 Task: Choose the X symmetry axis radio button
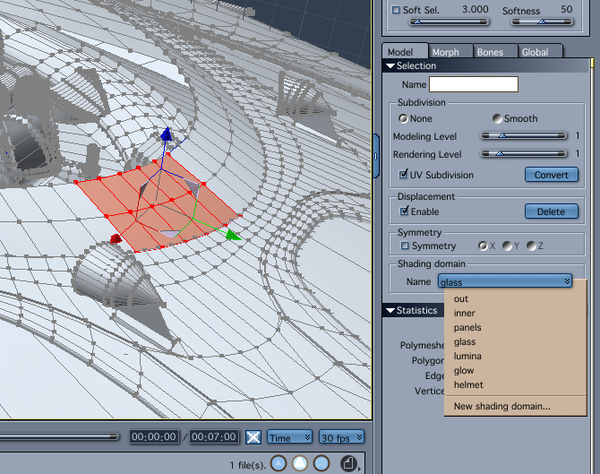[x=483, y=246]
